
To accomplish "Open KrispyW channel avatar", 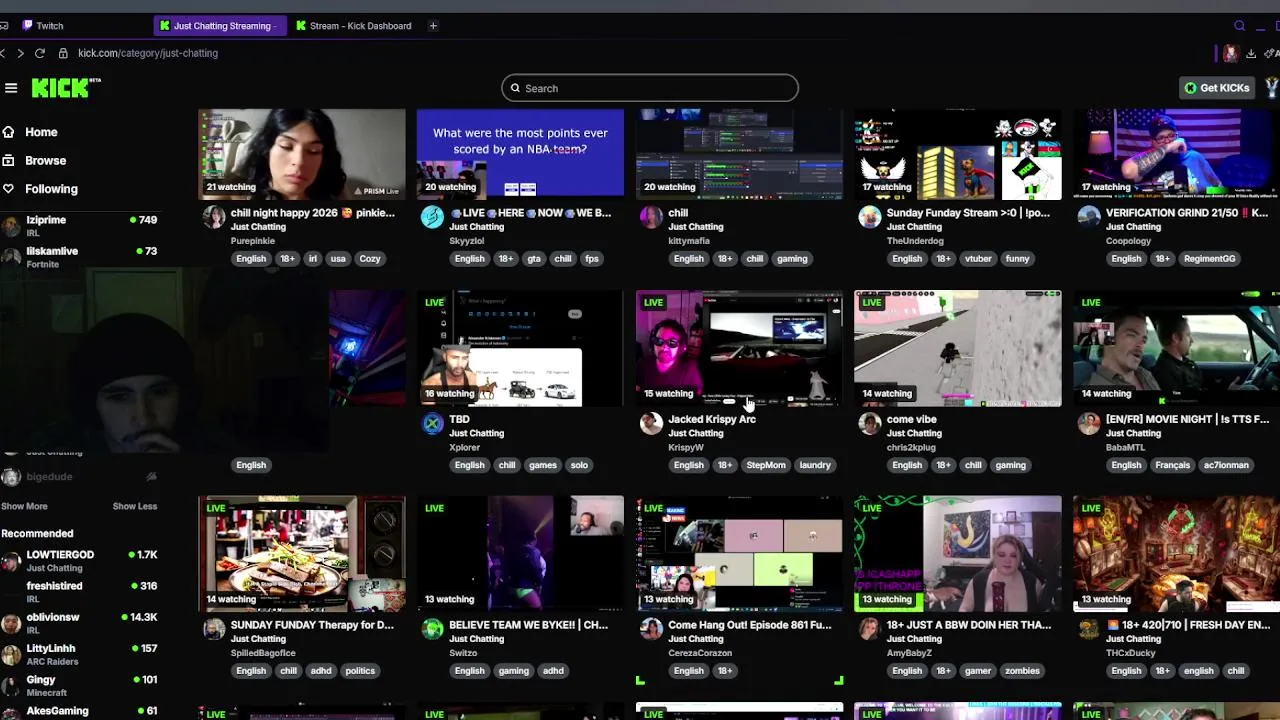I will (651, 424).
